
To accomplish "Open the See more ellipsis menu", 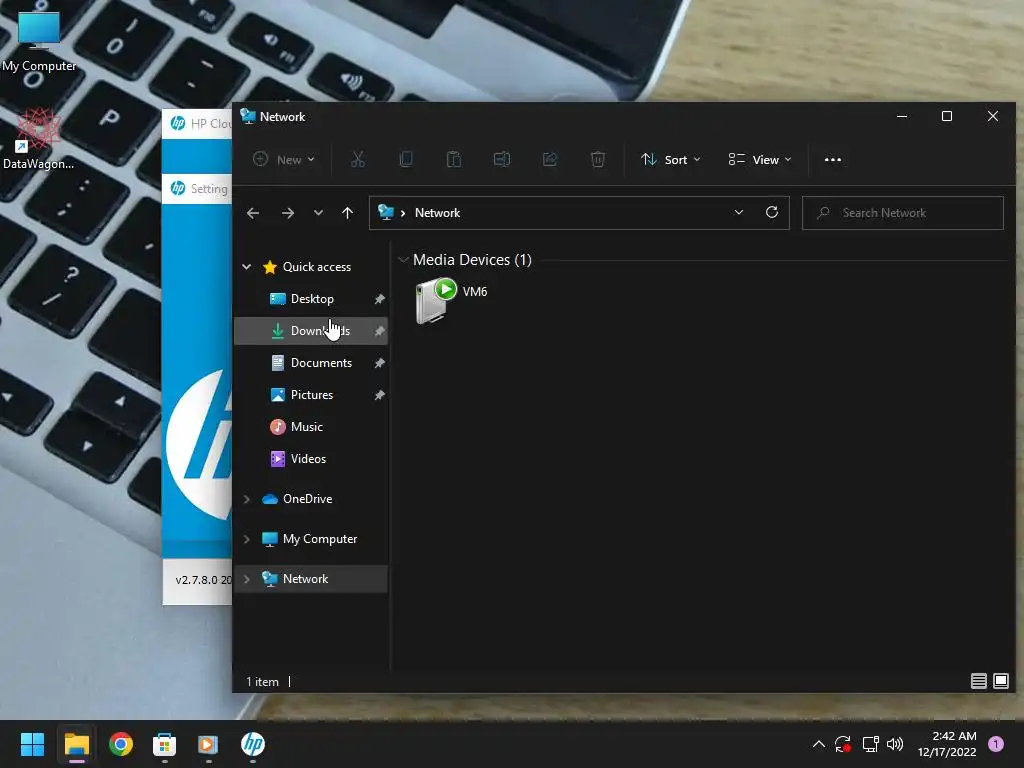I will pos(833,159).
